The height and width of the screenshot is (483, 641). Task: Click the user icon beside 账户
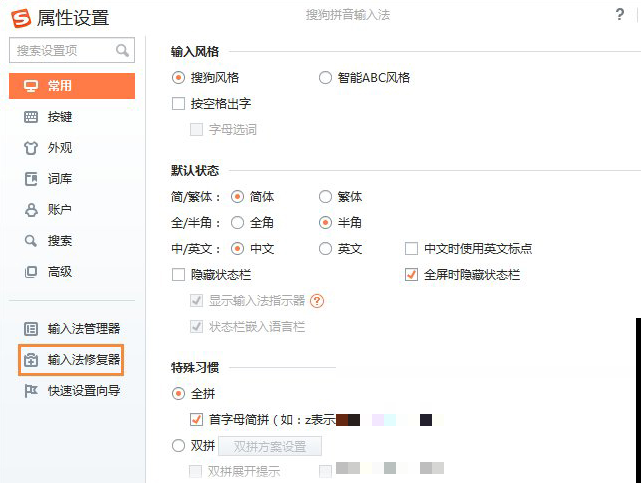(31, 210)
